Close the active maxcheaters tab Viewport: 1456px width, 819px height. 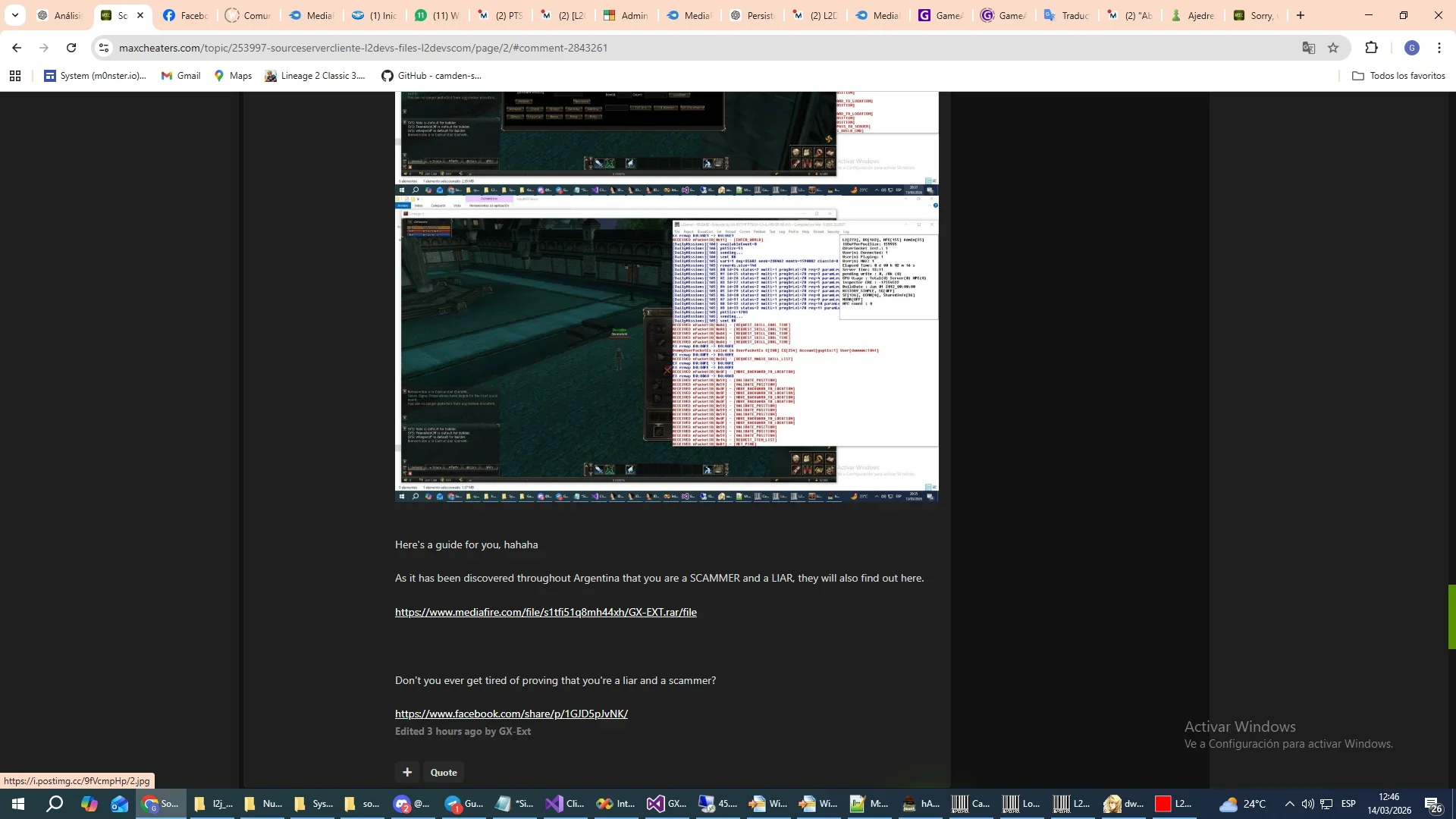point(140,15)
